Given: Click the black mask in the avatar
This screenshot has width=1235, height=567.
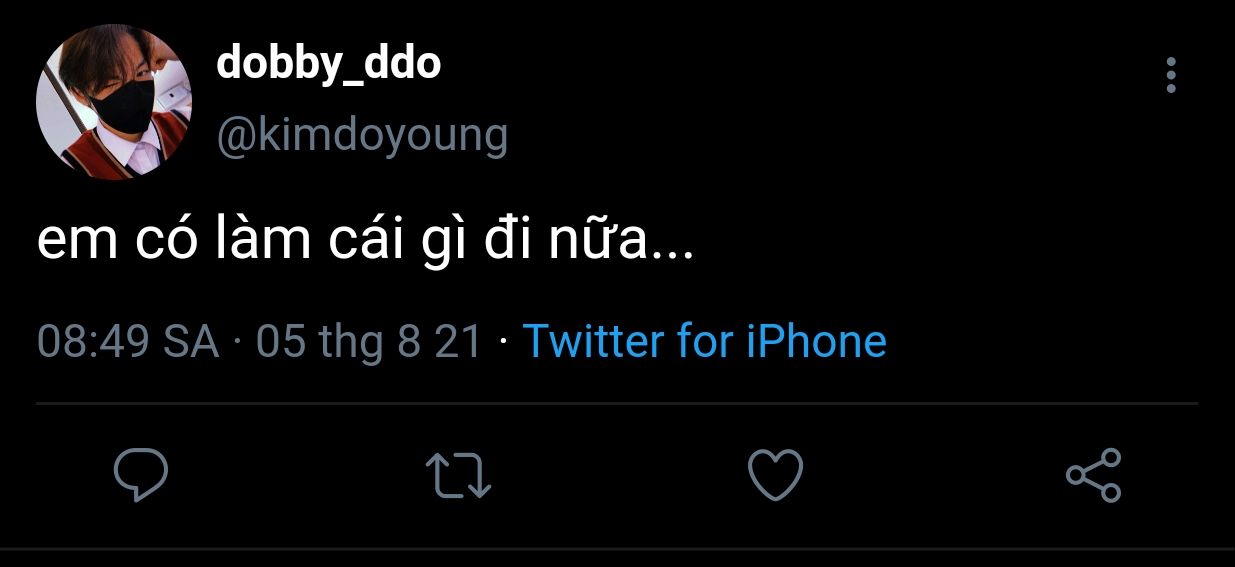Looking at the screenshot, I should click(x=122, y=106).
